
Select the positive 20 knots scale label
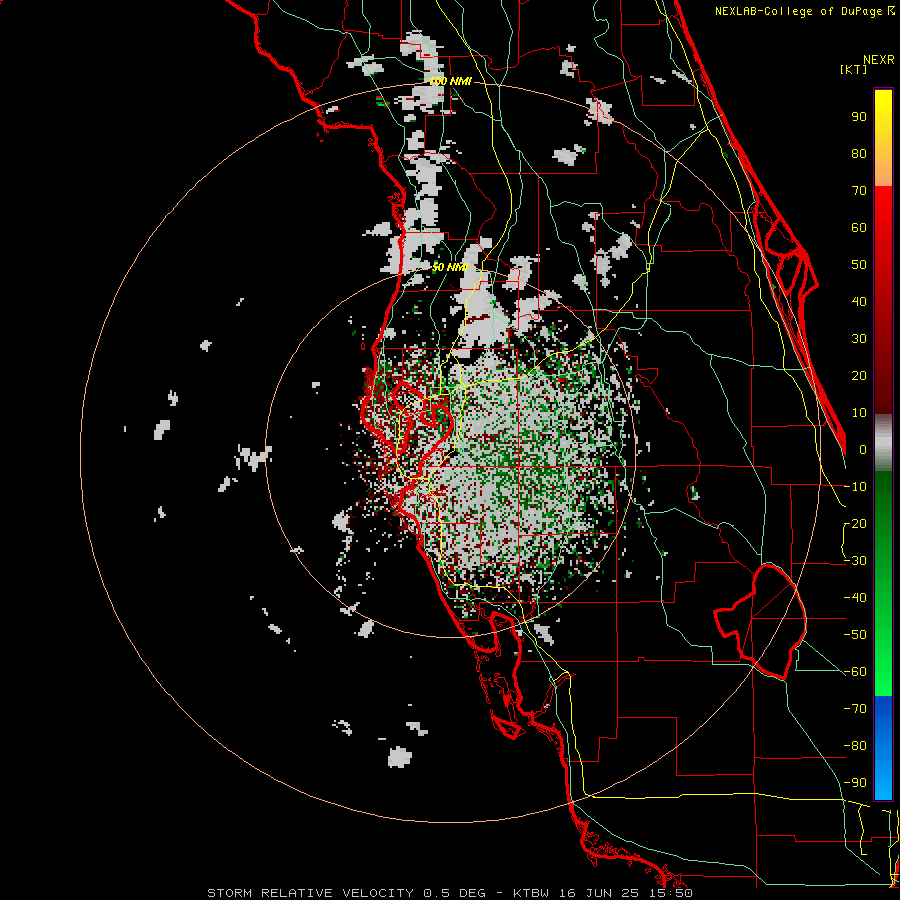click(x=859, y=376)
